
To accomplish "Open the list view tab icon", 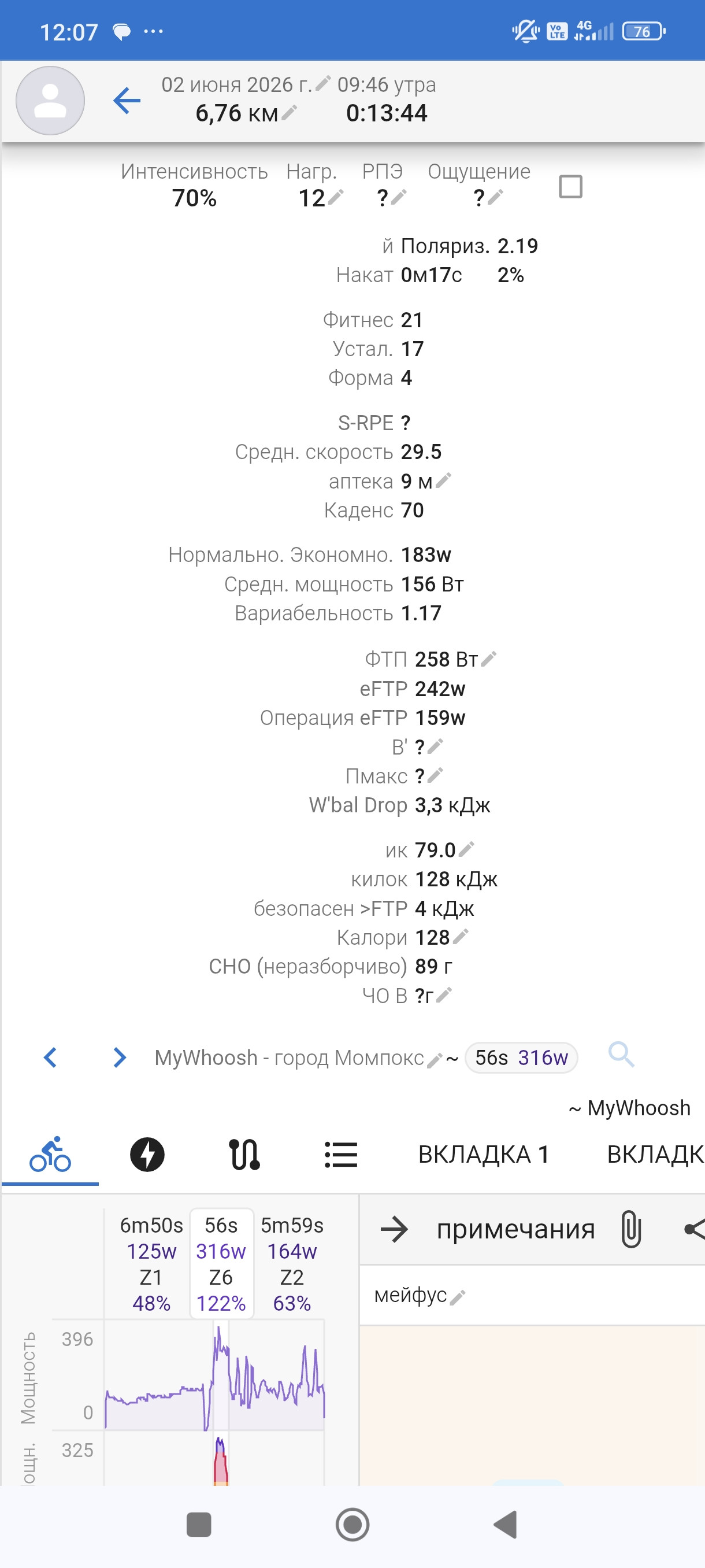I will [x=340, y=1154].
